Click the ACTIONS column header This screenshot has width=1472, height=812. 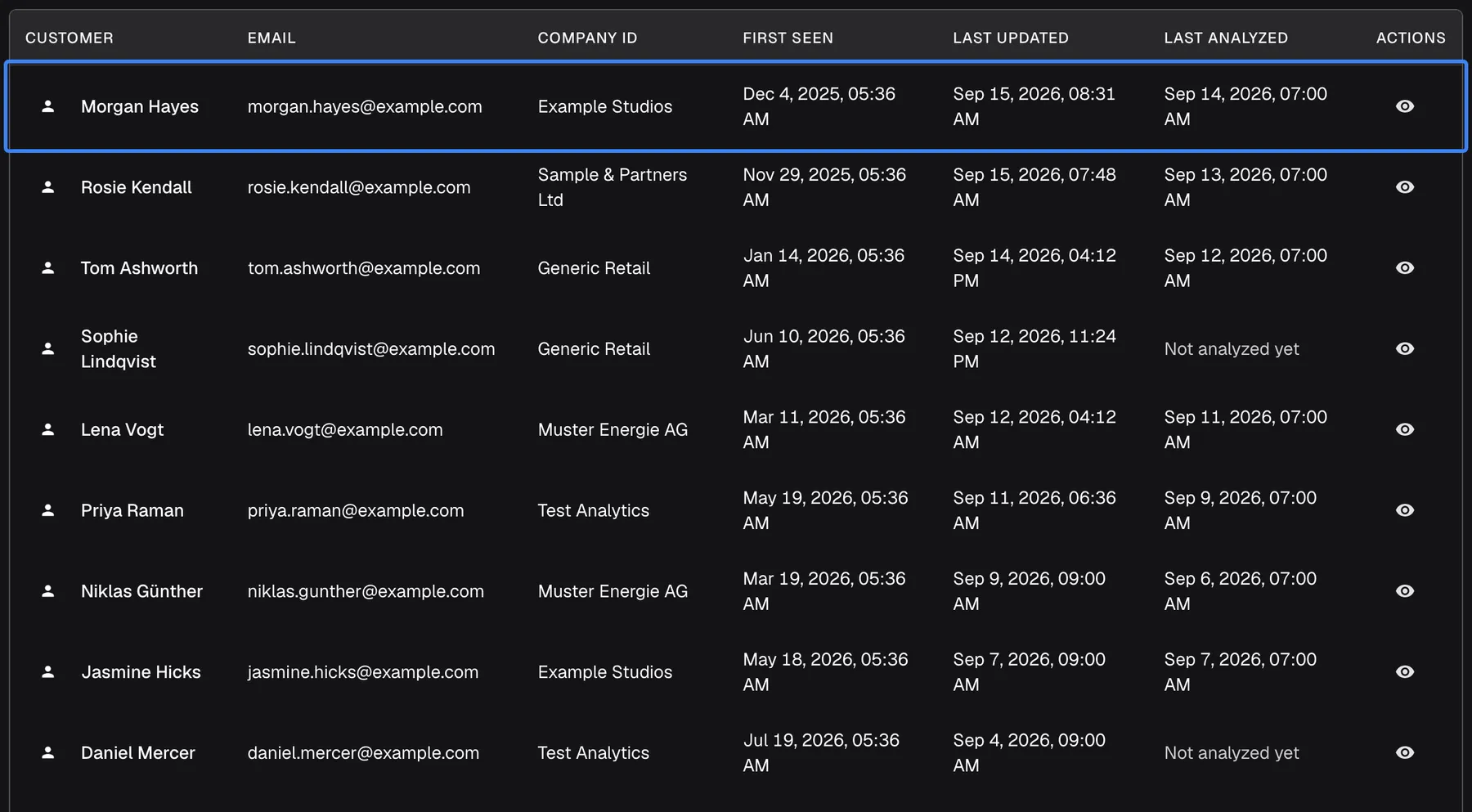1411,38
